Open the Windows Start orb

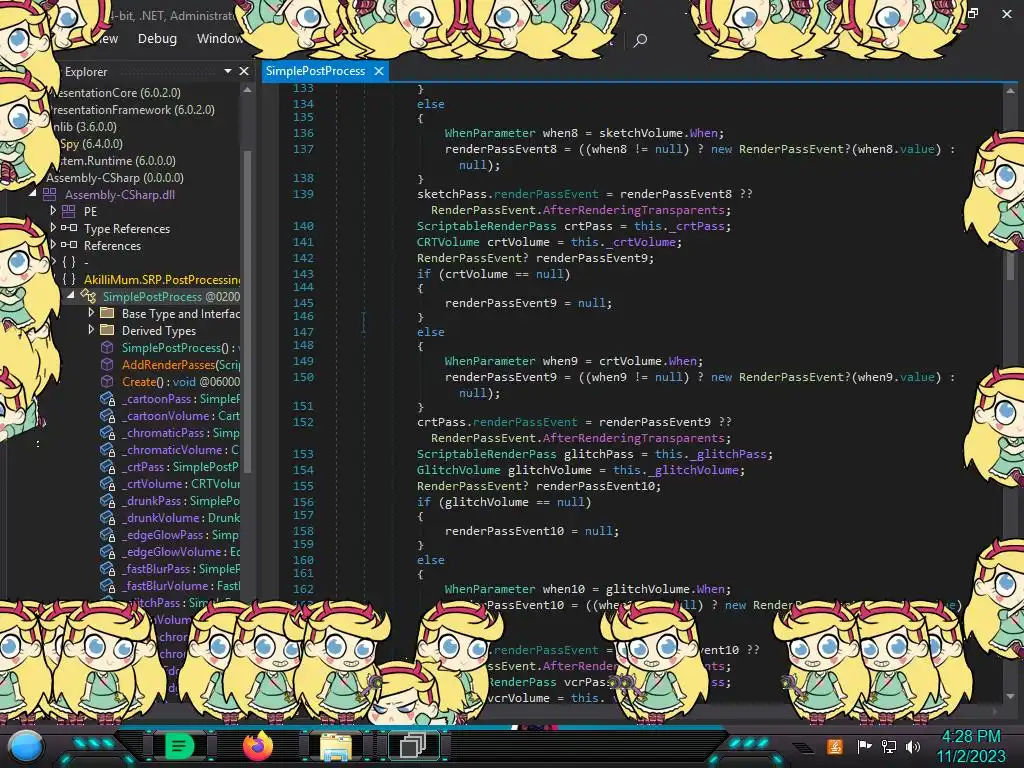coord(25,747)
